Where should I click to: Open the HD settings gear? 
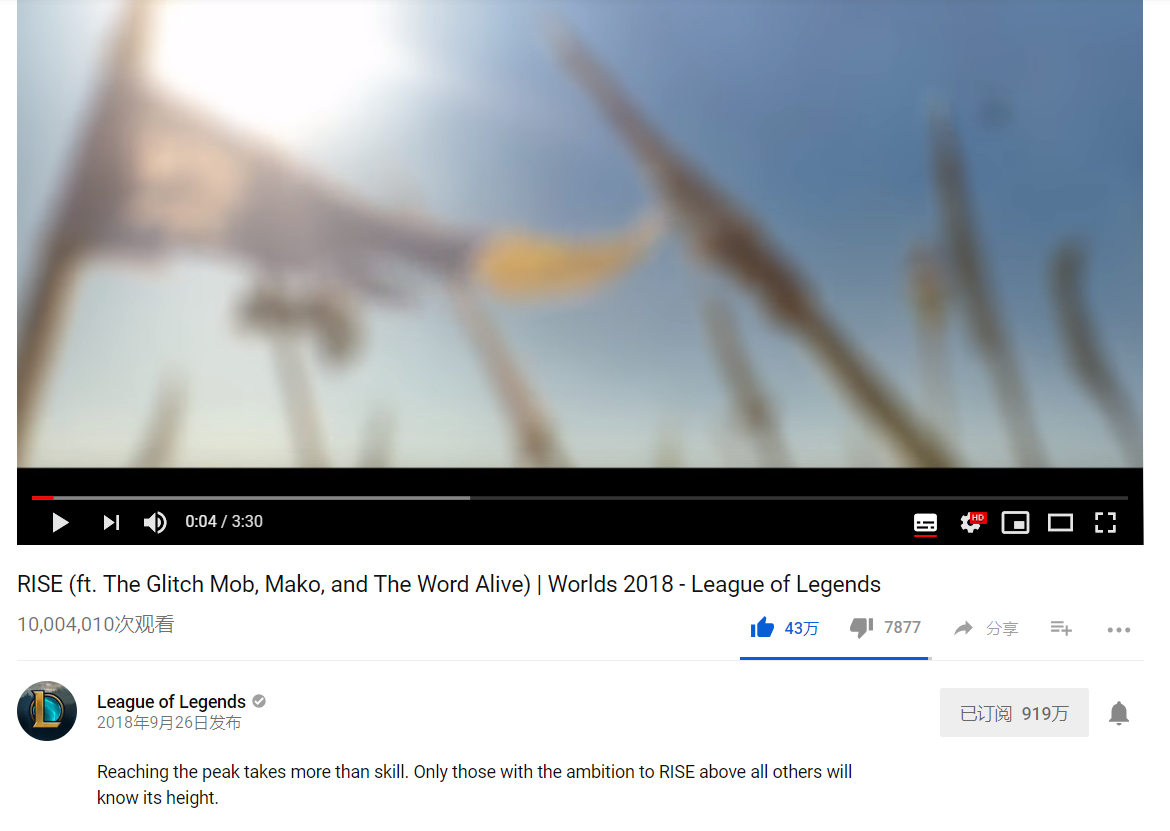[972, 522]
